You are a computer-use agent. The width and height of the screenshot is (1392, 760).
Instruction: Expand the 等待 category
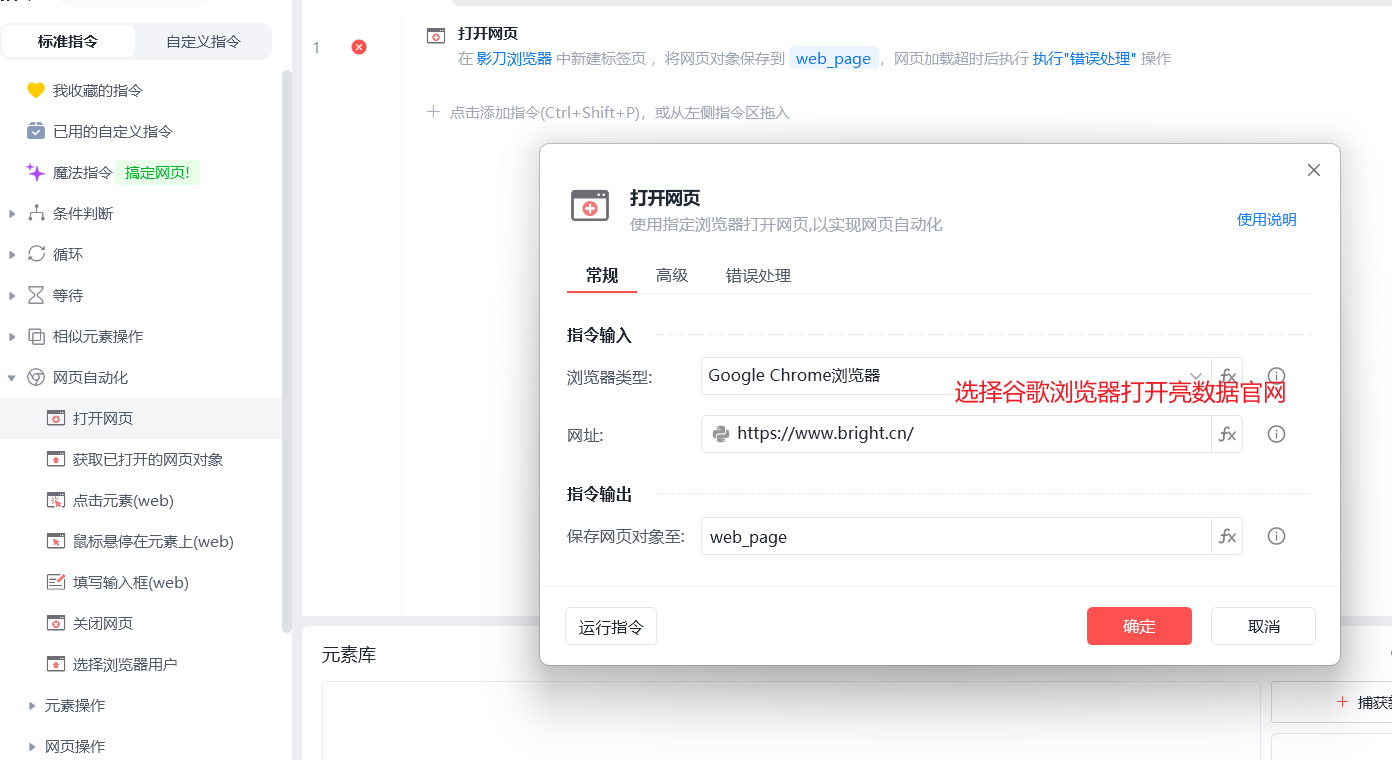12,295
